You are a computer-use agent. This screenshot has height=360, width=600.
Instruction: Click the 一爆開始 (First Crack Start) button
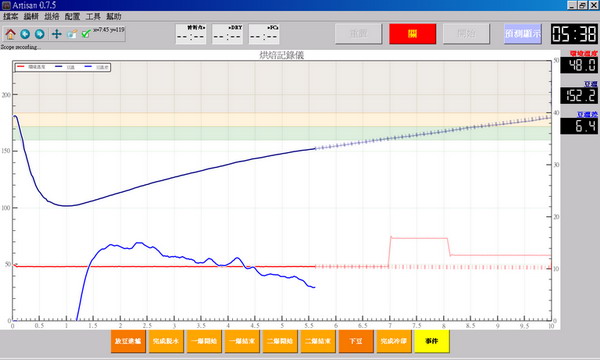pos(204,341)
